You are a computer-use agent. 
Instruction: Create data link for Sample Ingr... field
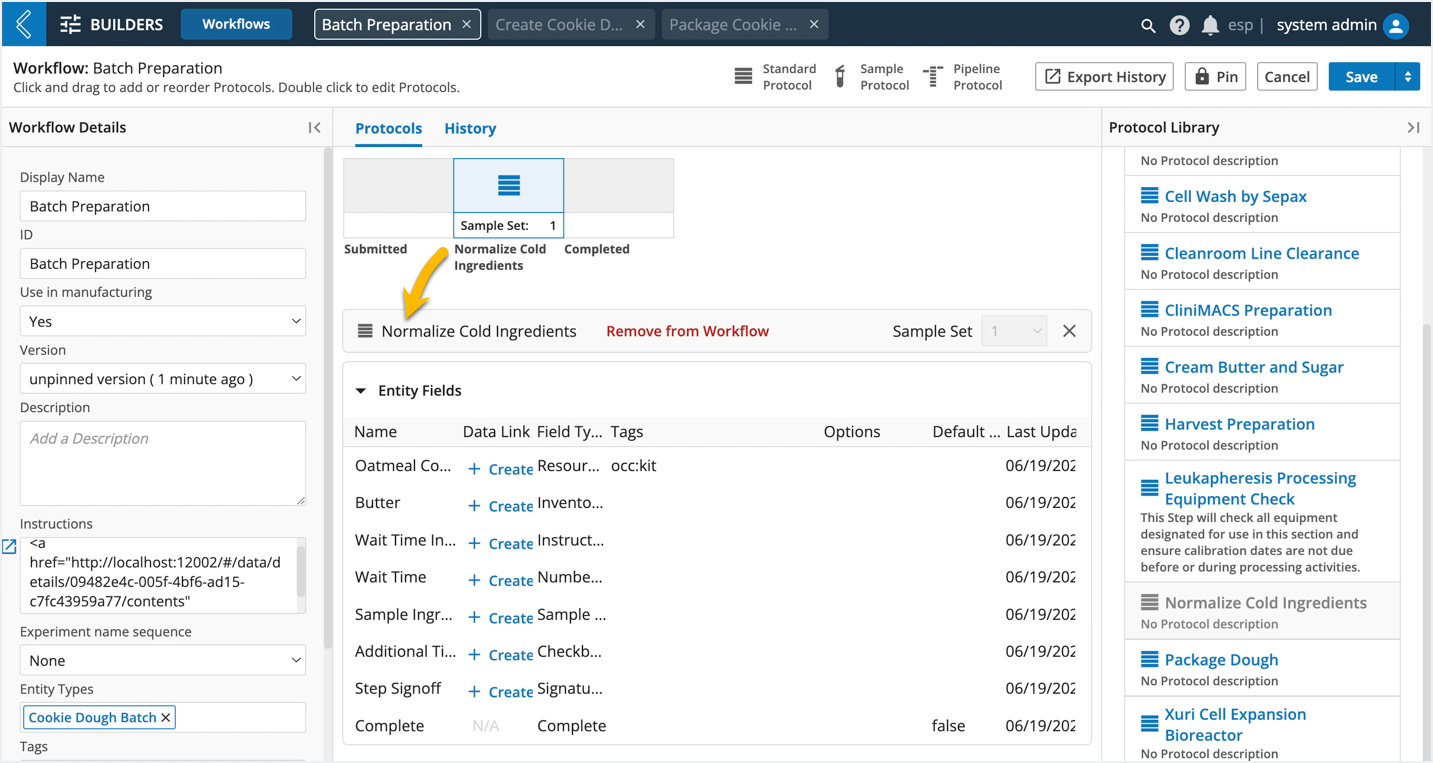(500, 617)
